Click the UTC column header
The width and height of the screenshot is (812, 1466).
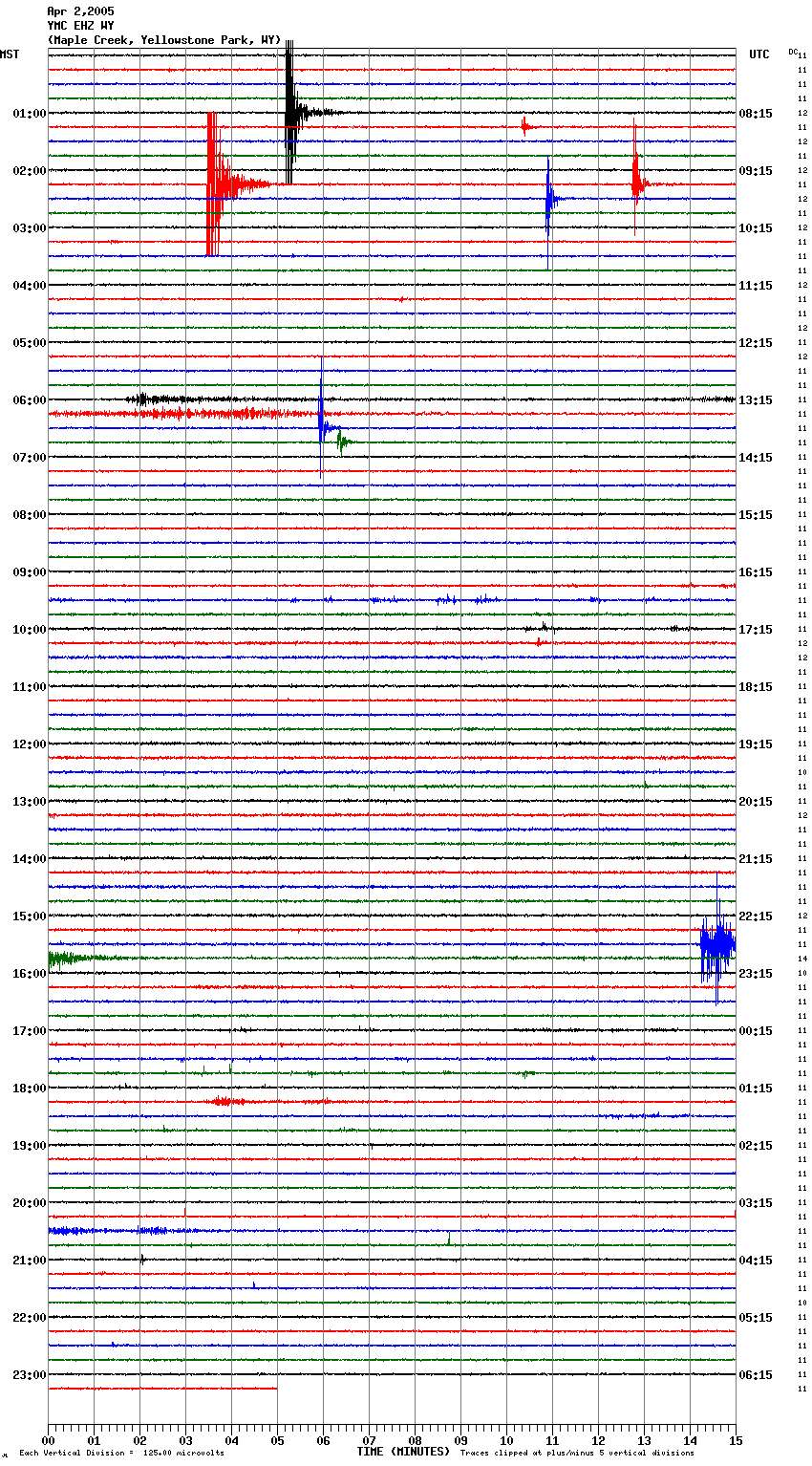[759, 54]
